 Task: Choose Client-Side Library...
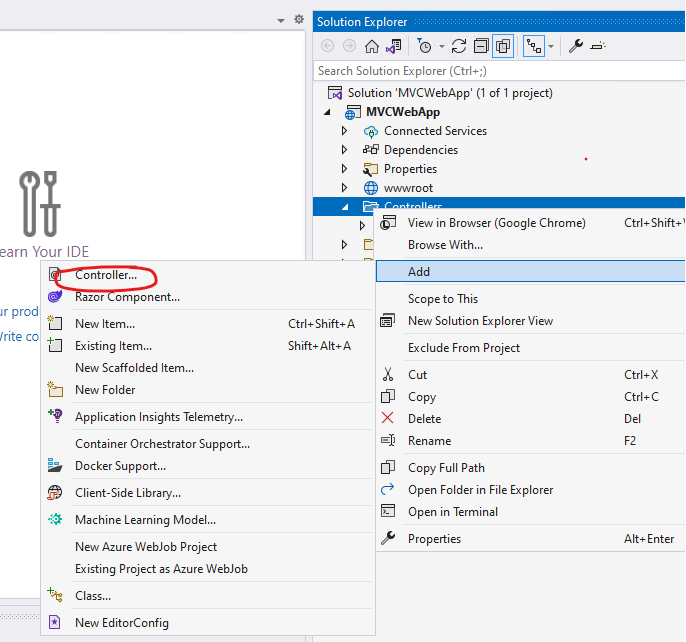(128, 493)
